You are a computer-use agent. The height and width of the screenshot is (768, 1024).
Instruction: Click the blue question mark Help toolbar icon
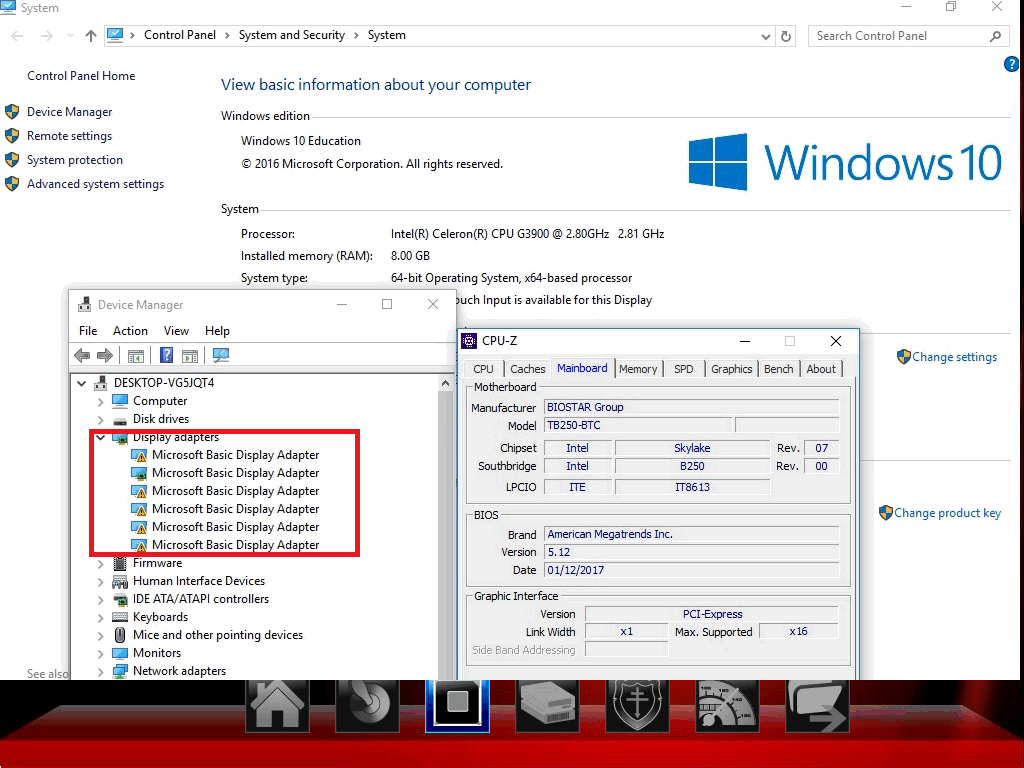click(x=167, y=355)
